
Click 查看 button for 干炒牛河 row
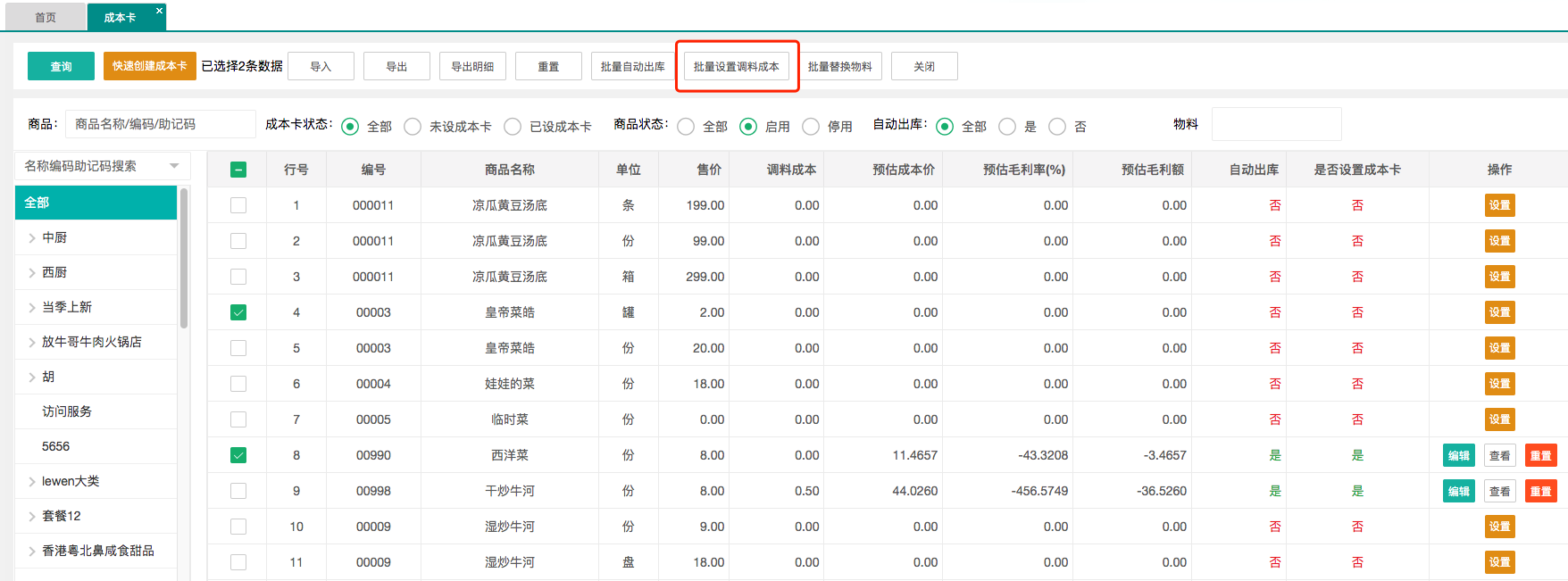[1499, 491]
